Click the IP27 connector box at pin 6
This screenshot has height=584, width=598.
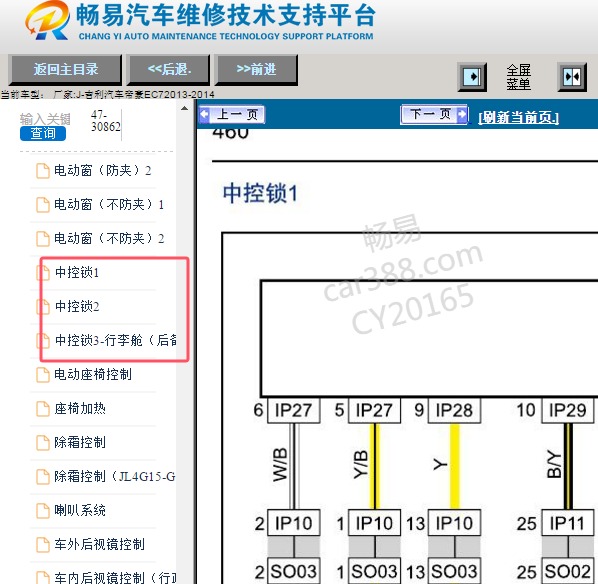pos(294,411)
